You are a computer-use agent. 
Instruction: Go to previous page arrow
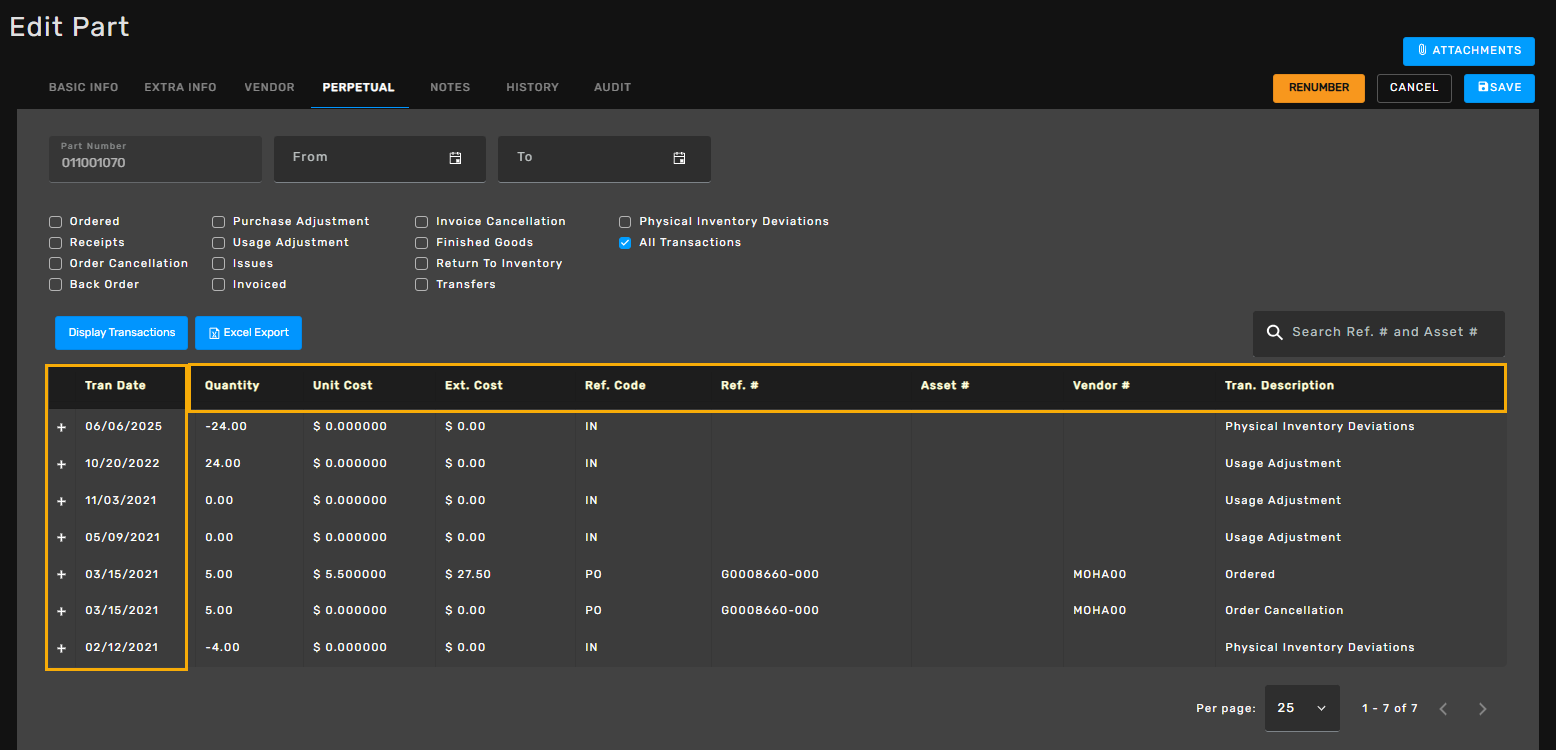tap(1443, 709)
